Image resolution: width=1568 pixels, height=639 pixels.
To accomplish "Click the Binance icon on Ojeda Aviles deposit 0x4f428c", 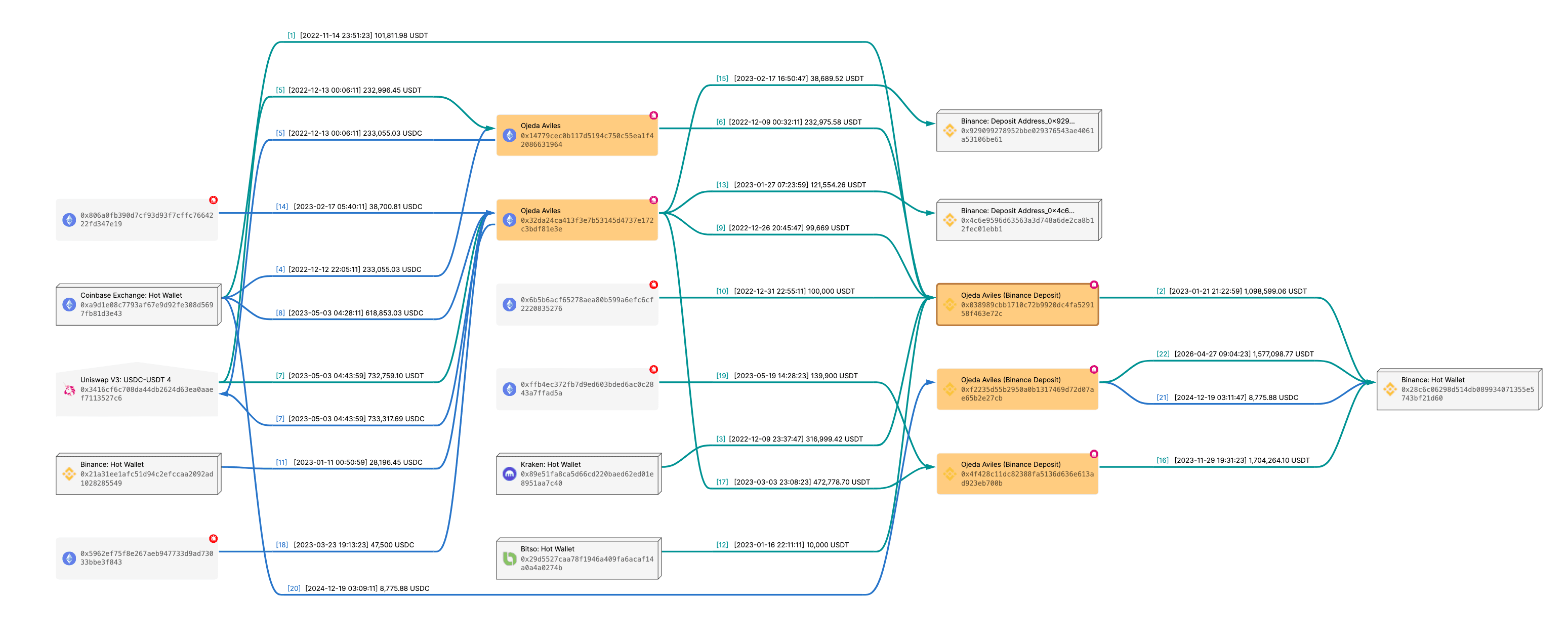I will pos(950,474).
